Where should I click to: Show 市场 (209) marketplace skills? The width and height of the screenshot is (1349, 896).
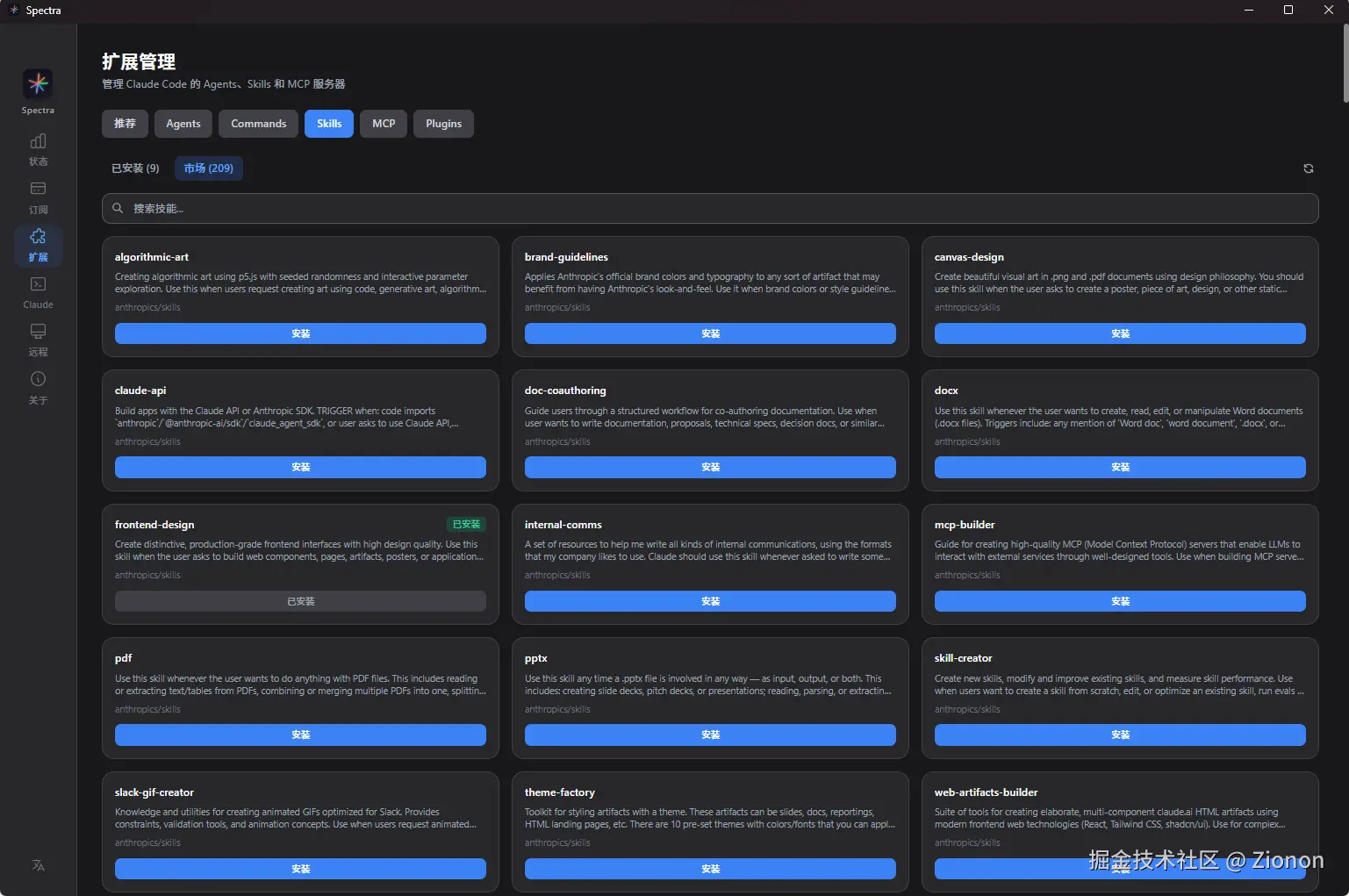coord(209,168)
